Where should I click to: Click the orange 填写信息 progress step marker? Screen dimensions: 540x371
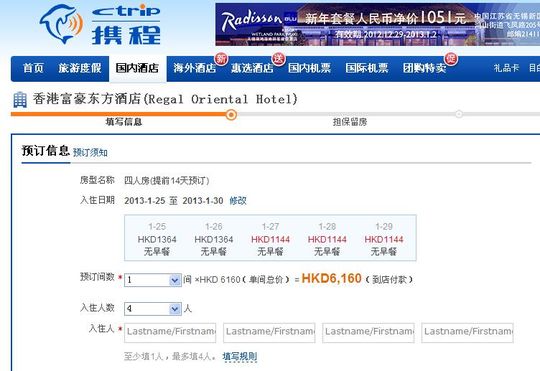231,114
